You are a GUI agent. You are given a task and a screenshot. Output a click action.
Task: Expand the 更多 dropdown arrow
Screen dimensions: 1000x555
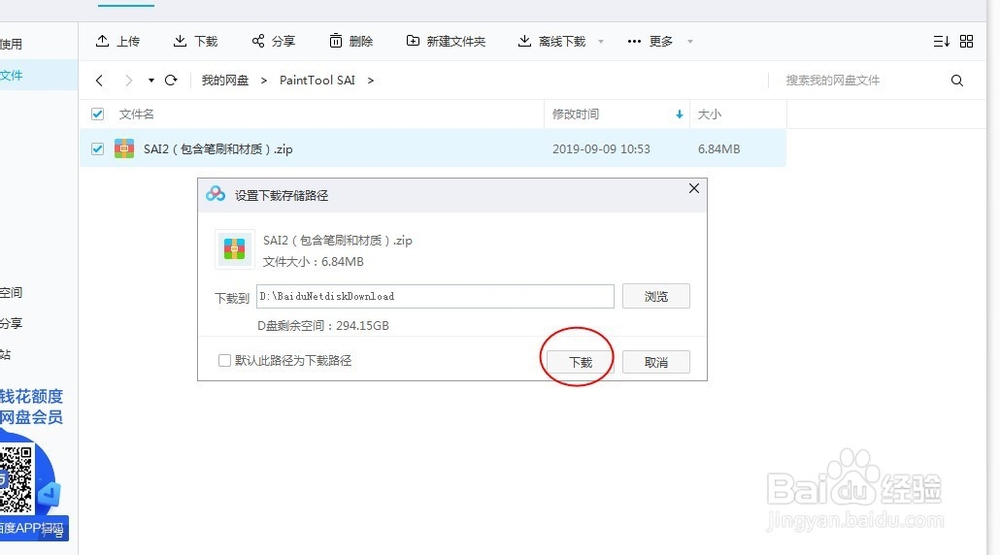point(690,41)
